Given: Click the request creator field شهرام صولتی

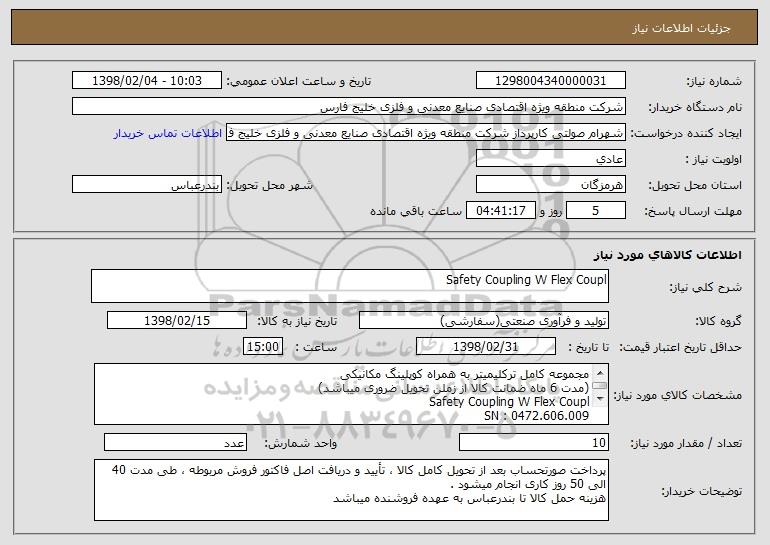Looking at the screenshot, I should pos(426,133).
